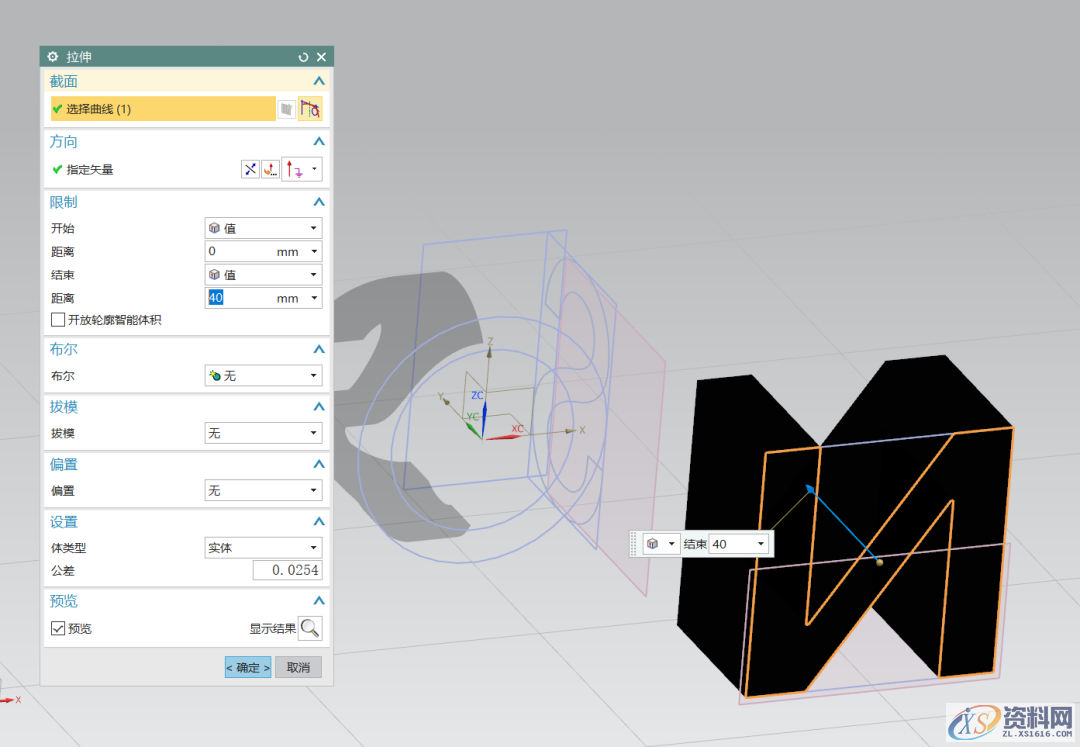The image size is (1080, 747).
Task: Click the on-screen 结束 value field showing 40
Action: 732,544
